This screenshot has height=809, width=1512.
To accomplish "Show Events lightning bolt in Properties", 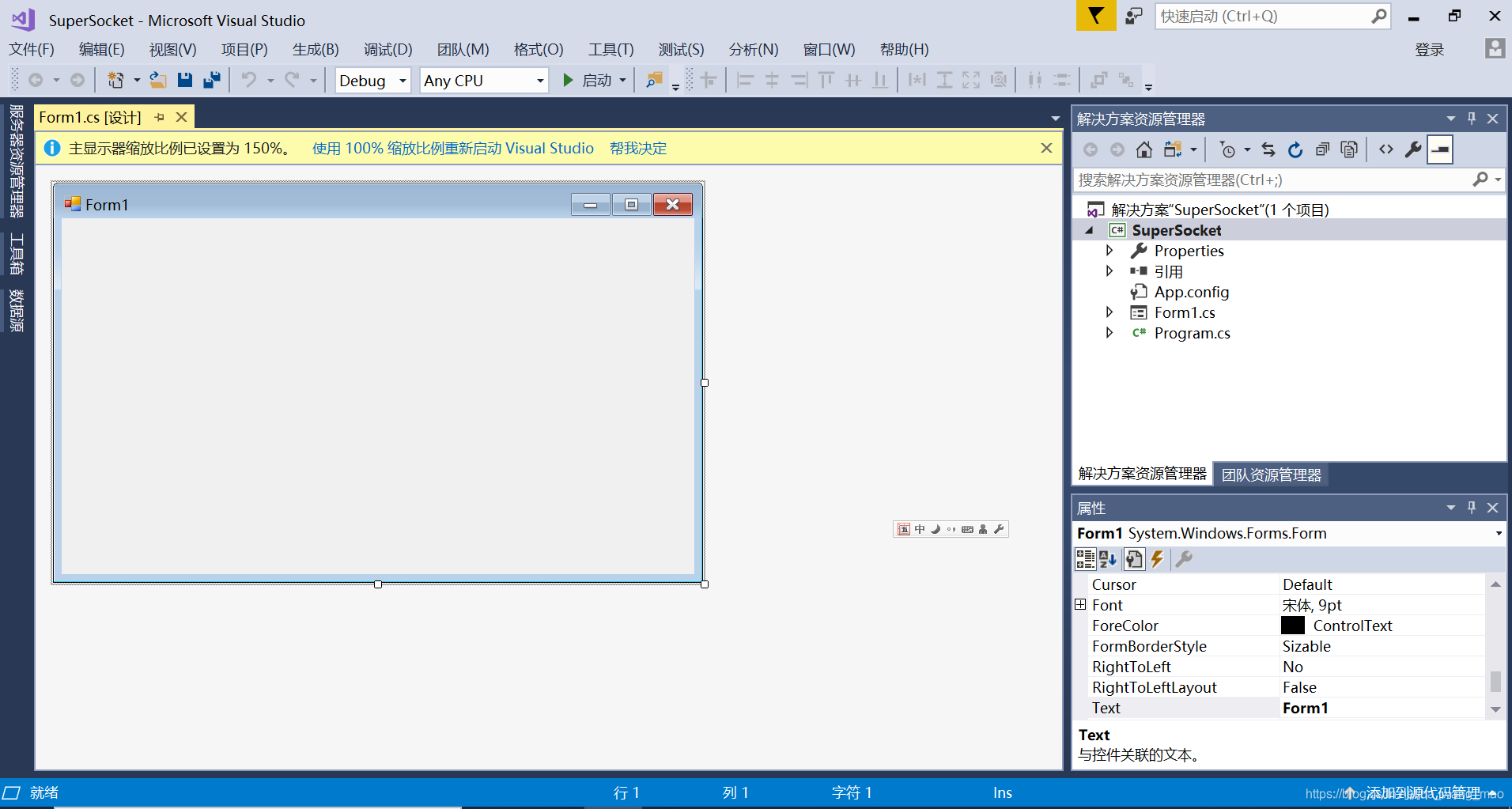I will click(x=1157, y=559).
